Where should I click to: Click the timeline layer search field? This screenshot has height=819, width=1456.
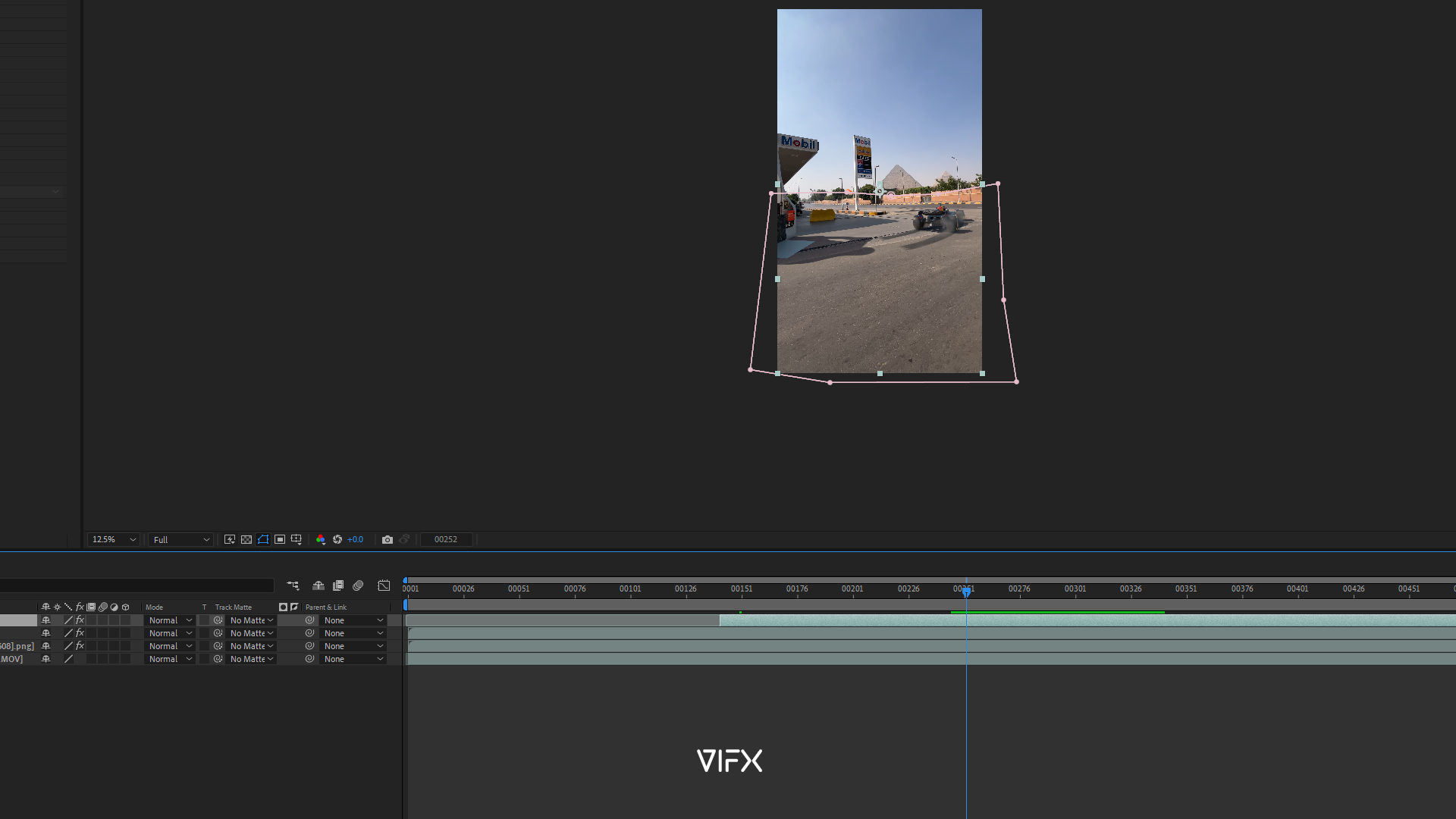136,585
